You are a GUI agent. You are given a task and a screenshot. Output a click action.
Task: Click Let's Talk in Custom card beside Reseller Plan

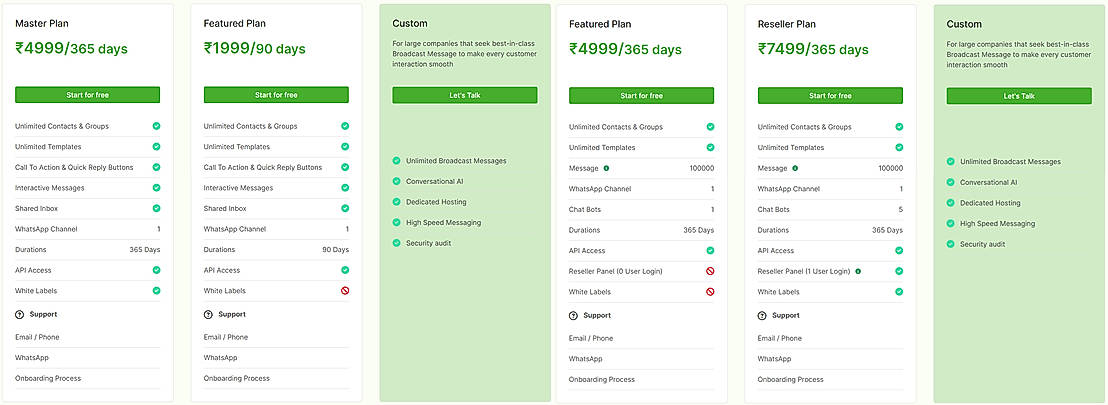[x=1019, y=96]
